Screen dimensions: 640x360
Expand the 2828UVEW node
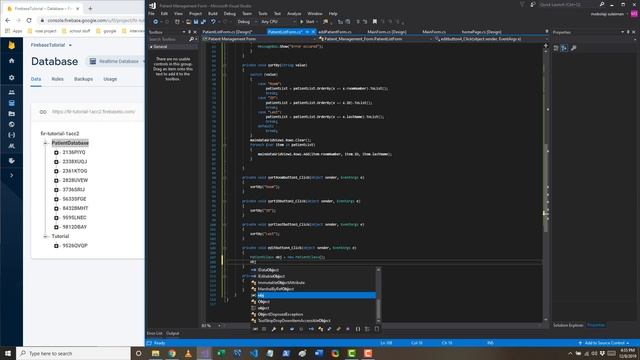pos(56,180)
